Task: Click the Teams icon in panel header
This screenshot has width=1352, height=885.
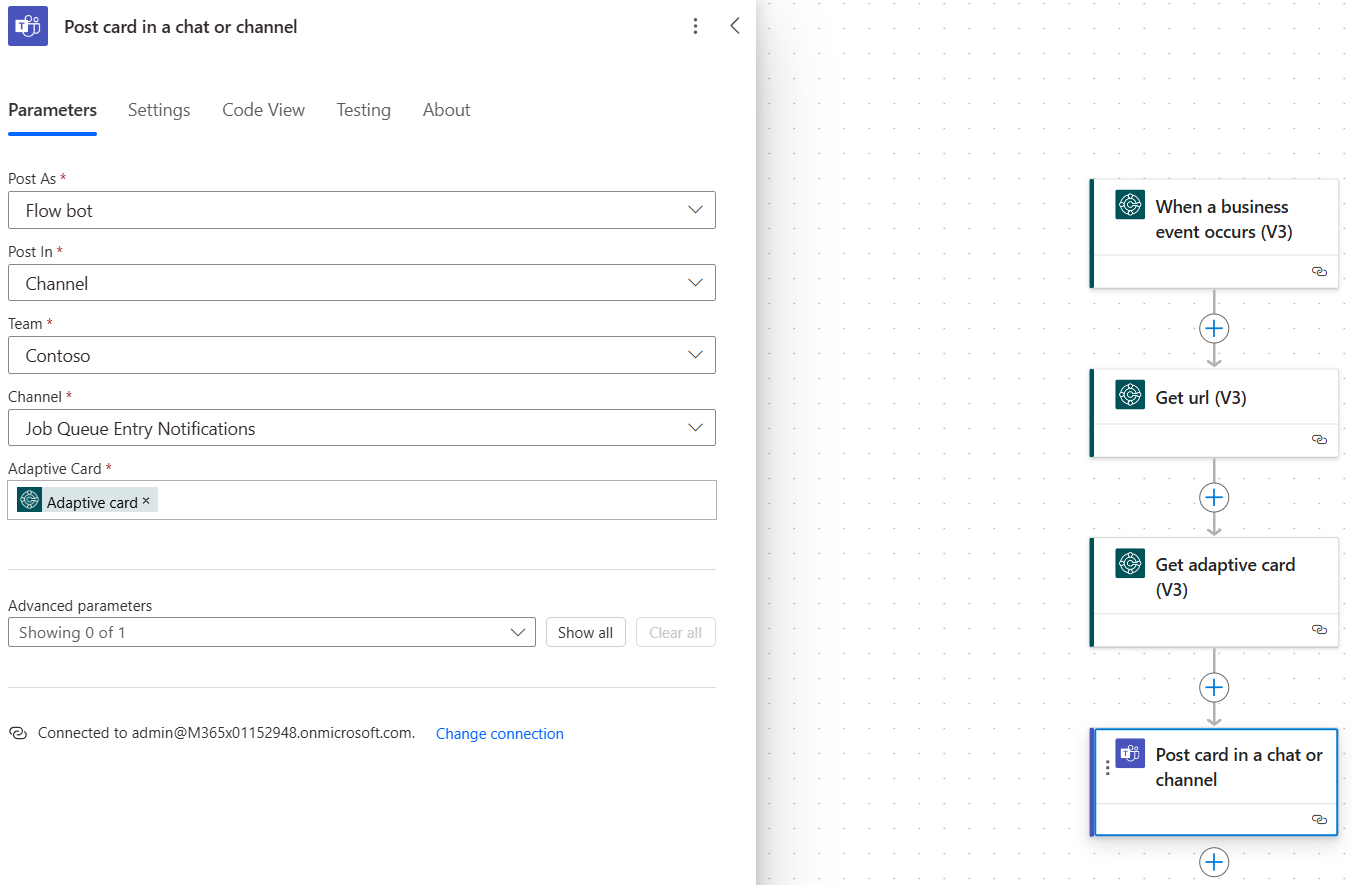Action: pyautogui.click(x=28, y=26)
